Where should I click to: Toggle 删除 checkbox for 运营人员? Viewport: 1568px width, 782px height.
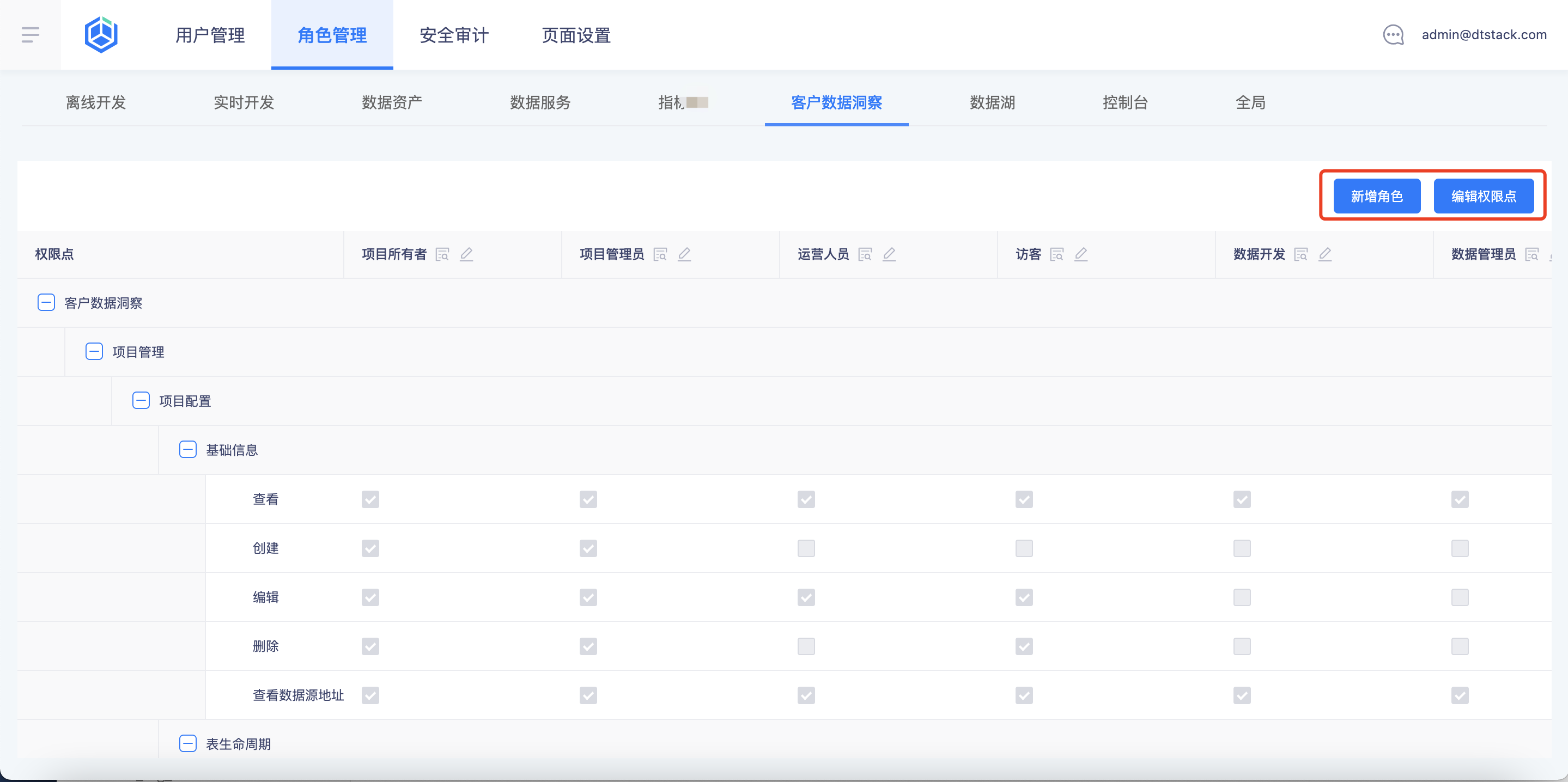(806, 646)
